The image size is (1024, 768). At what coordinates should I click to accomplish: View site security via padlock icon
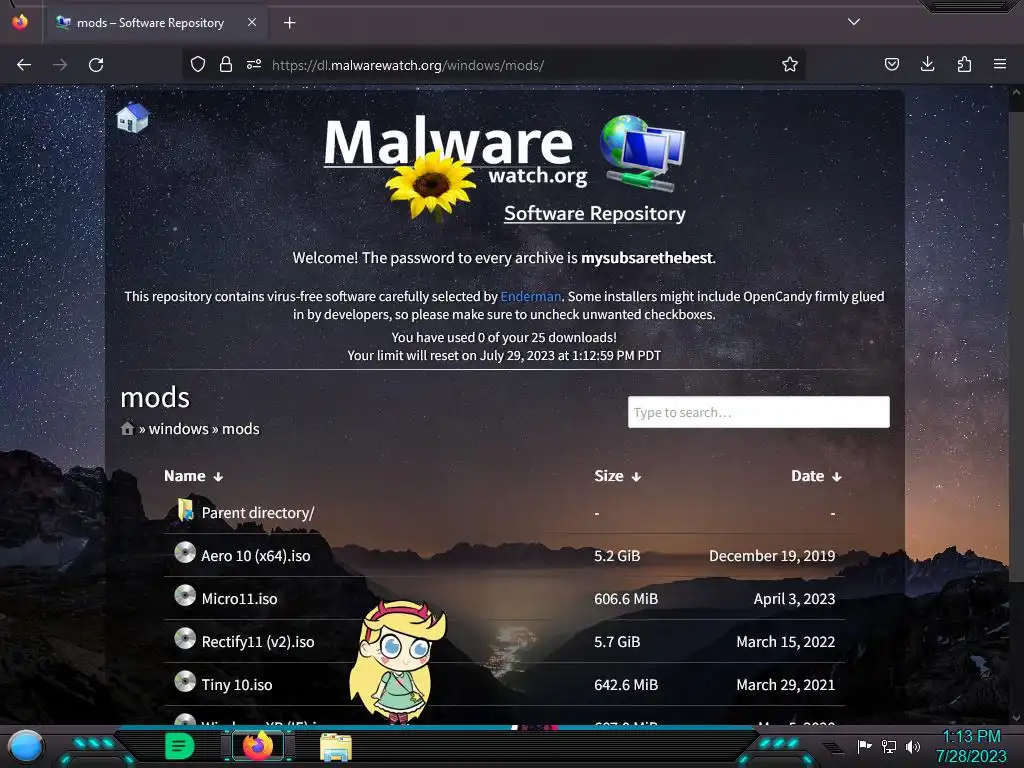click(226, 64)
